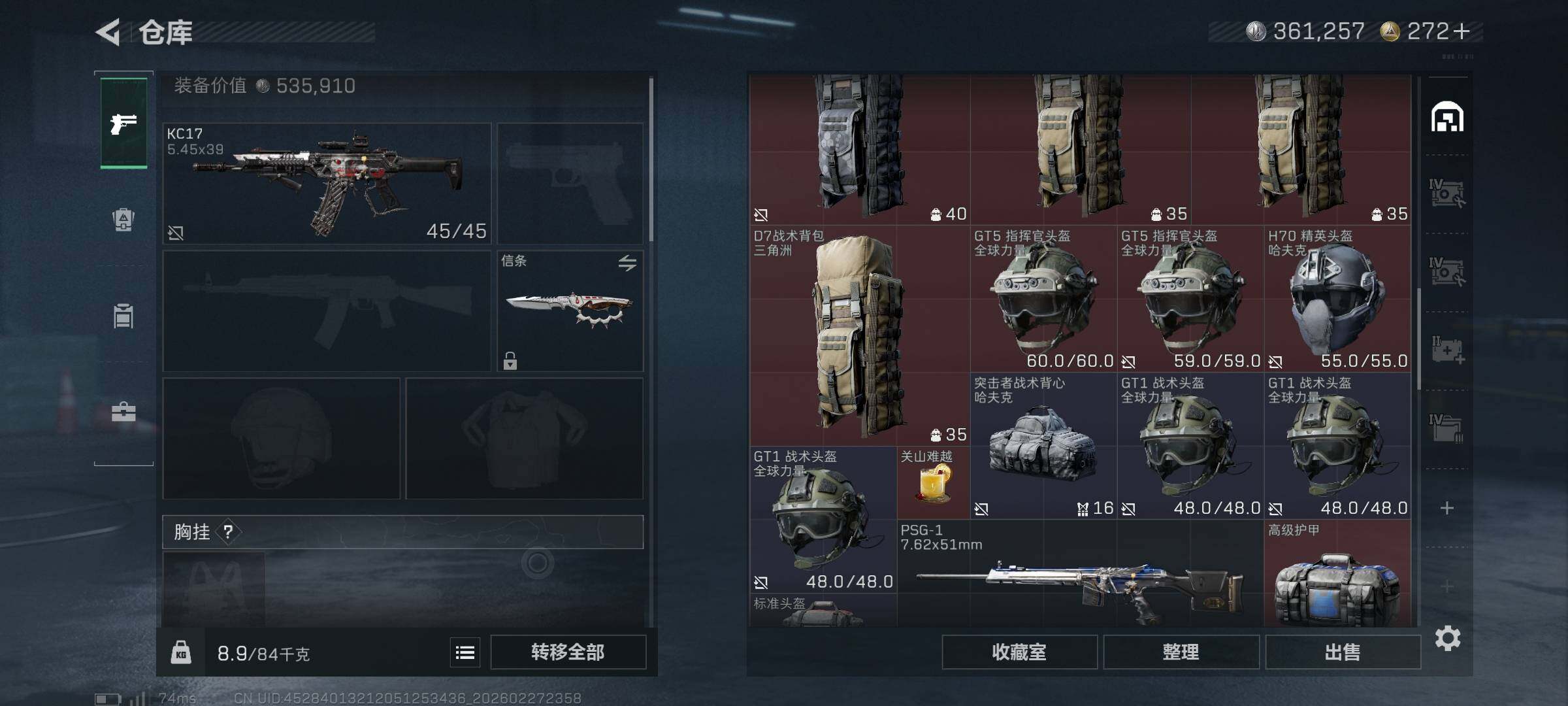Add a new storage container with plus icon

(x=1447, y=508)
